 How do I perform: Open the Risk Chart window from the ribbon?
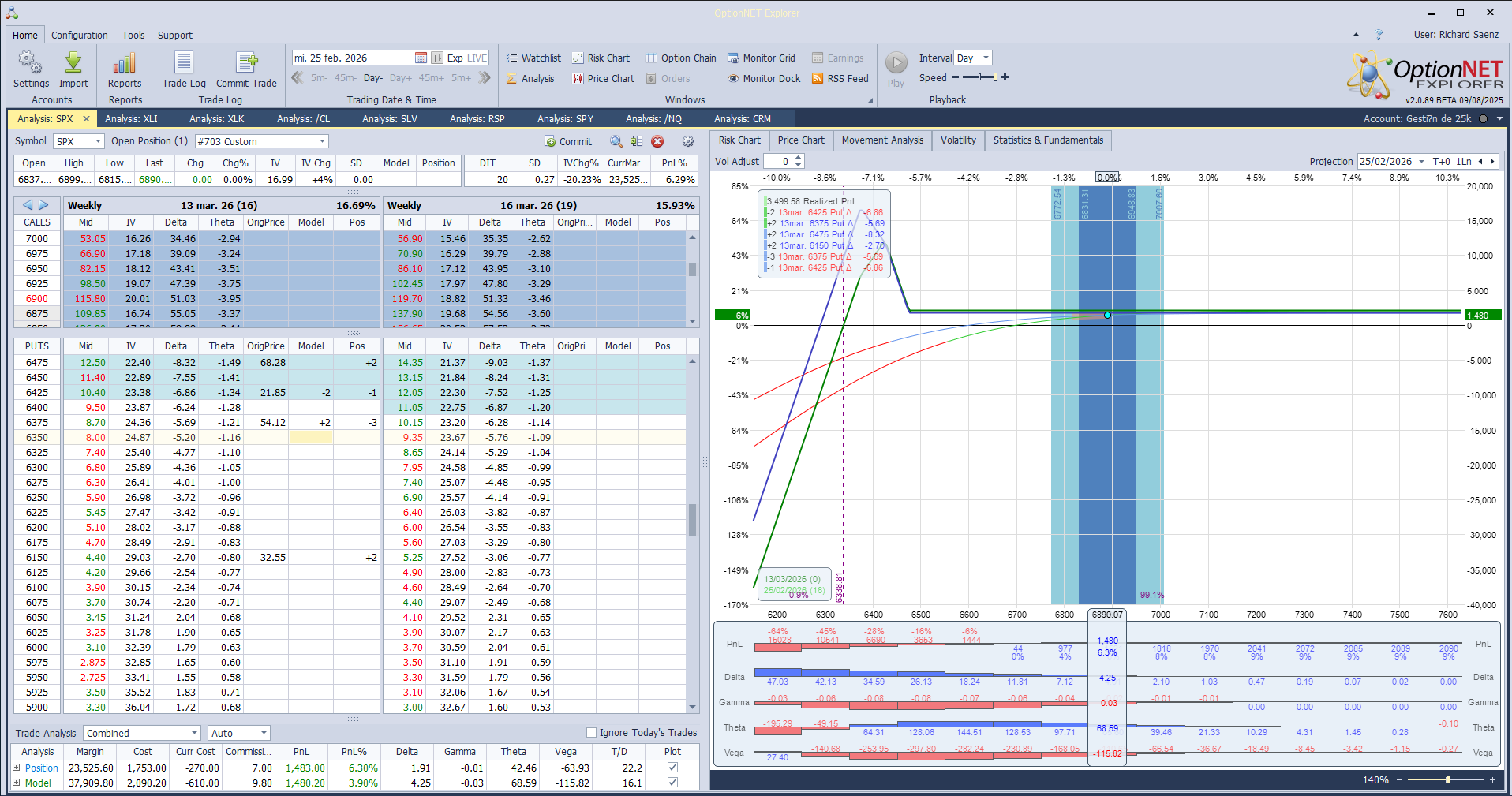point(601,58)
